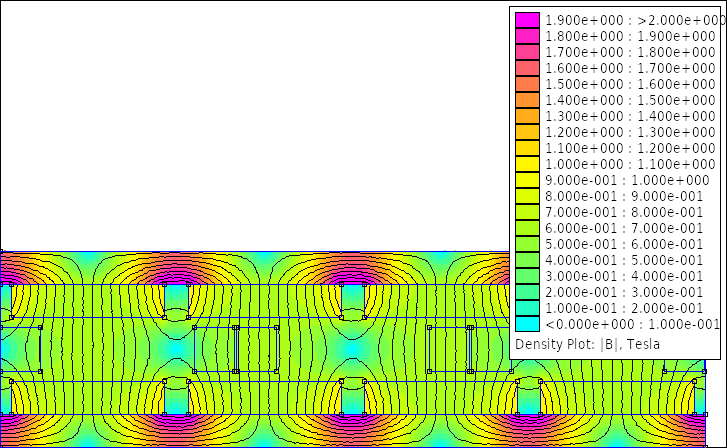Select the 1.500e+000 : 1.600e+000 color swatch

(527, 84)
